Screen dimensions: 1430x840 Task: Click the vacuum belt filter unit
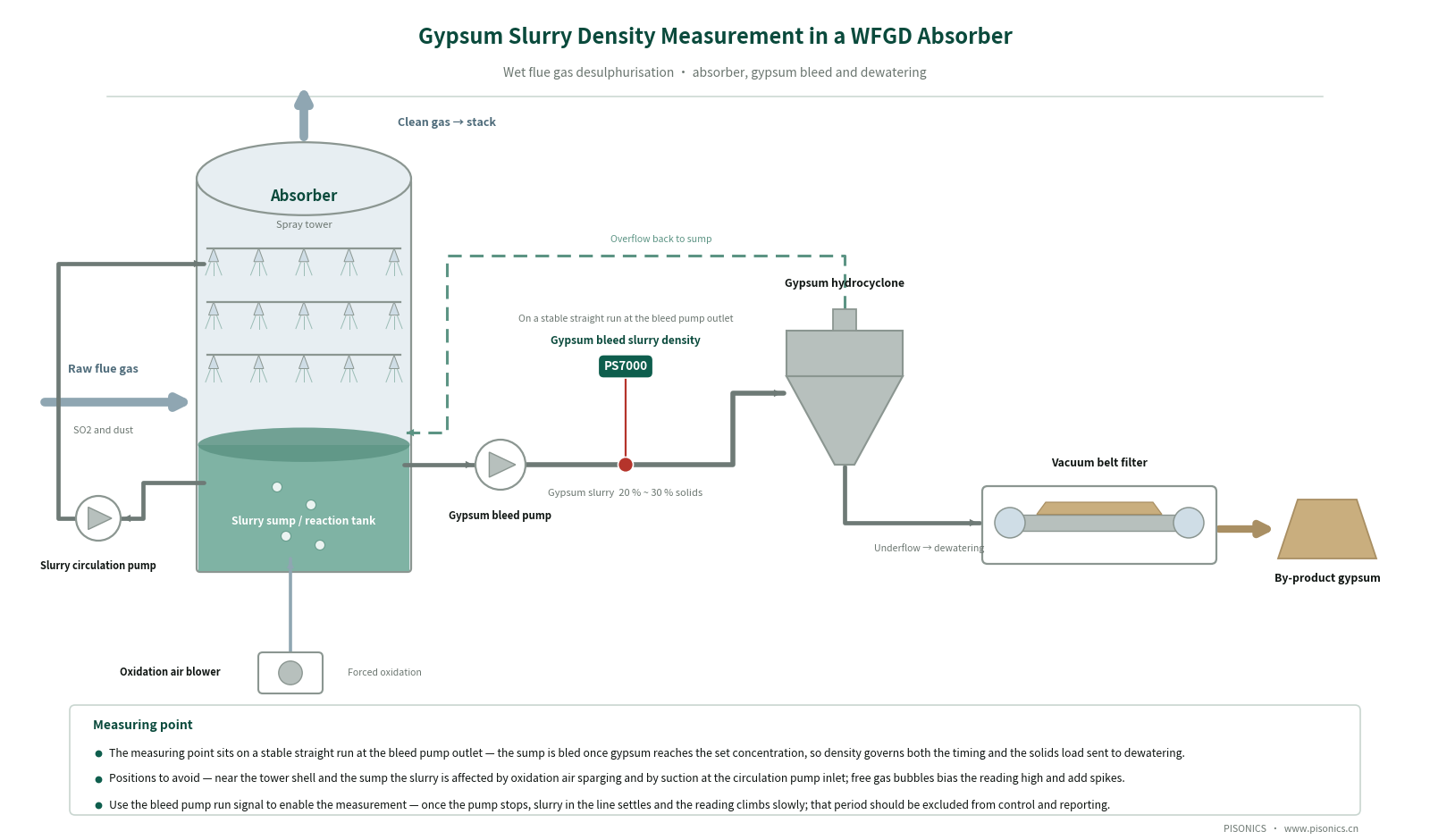coord(1099,525)
